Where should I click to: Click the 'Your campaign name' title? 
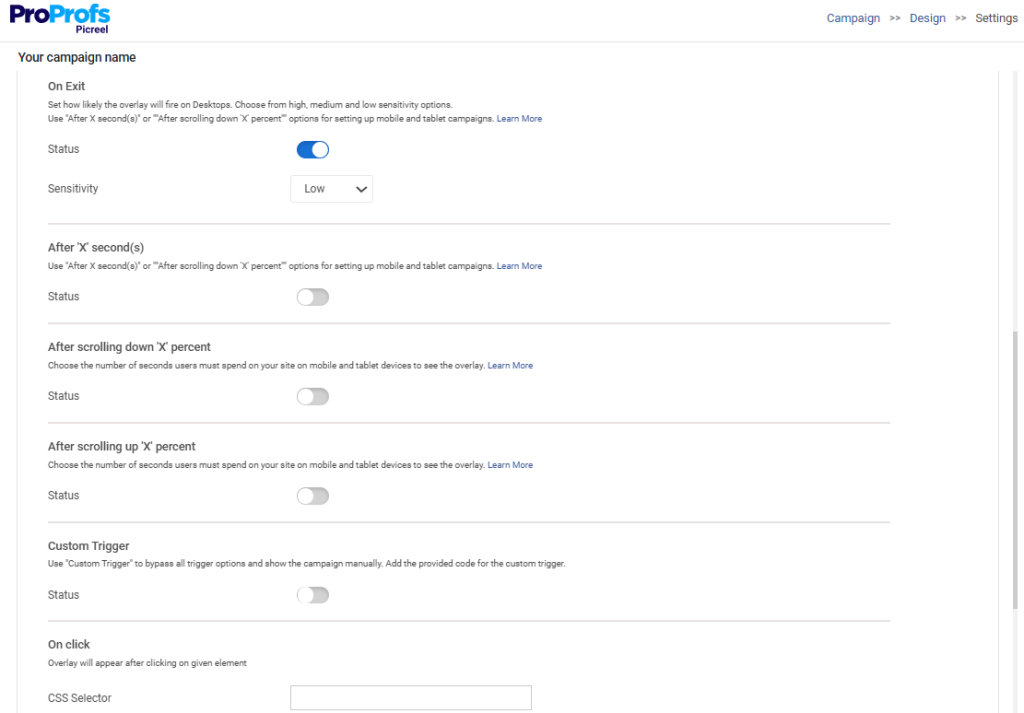77,58
